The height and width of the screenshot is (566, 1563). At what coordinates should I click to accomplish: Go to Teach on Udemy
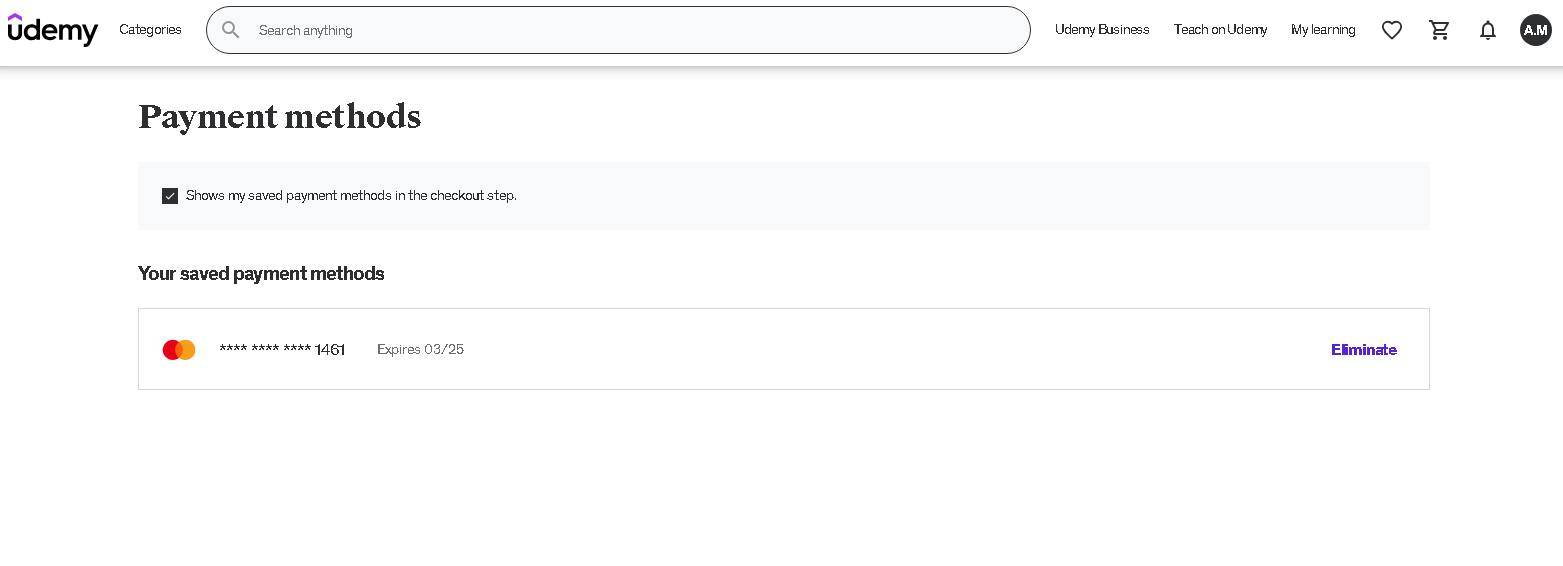tap(1220, 30)
